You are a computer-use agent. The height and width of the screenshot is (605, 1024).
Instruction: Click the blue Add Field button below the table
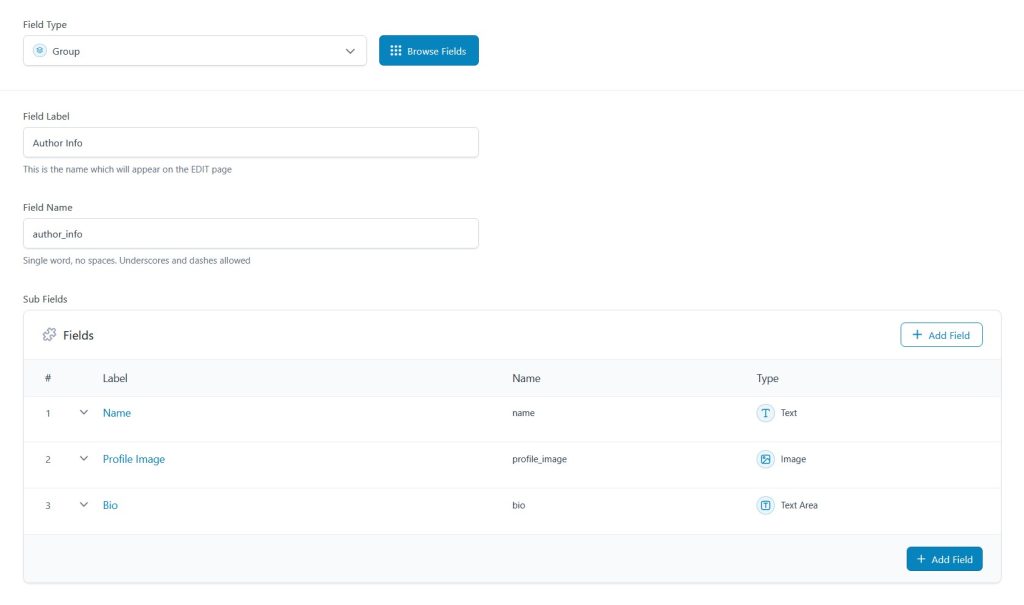tap(944, 559)
